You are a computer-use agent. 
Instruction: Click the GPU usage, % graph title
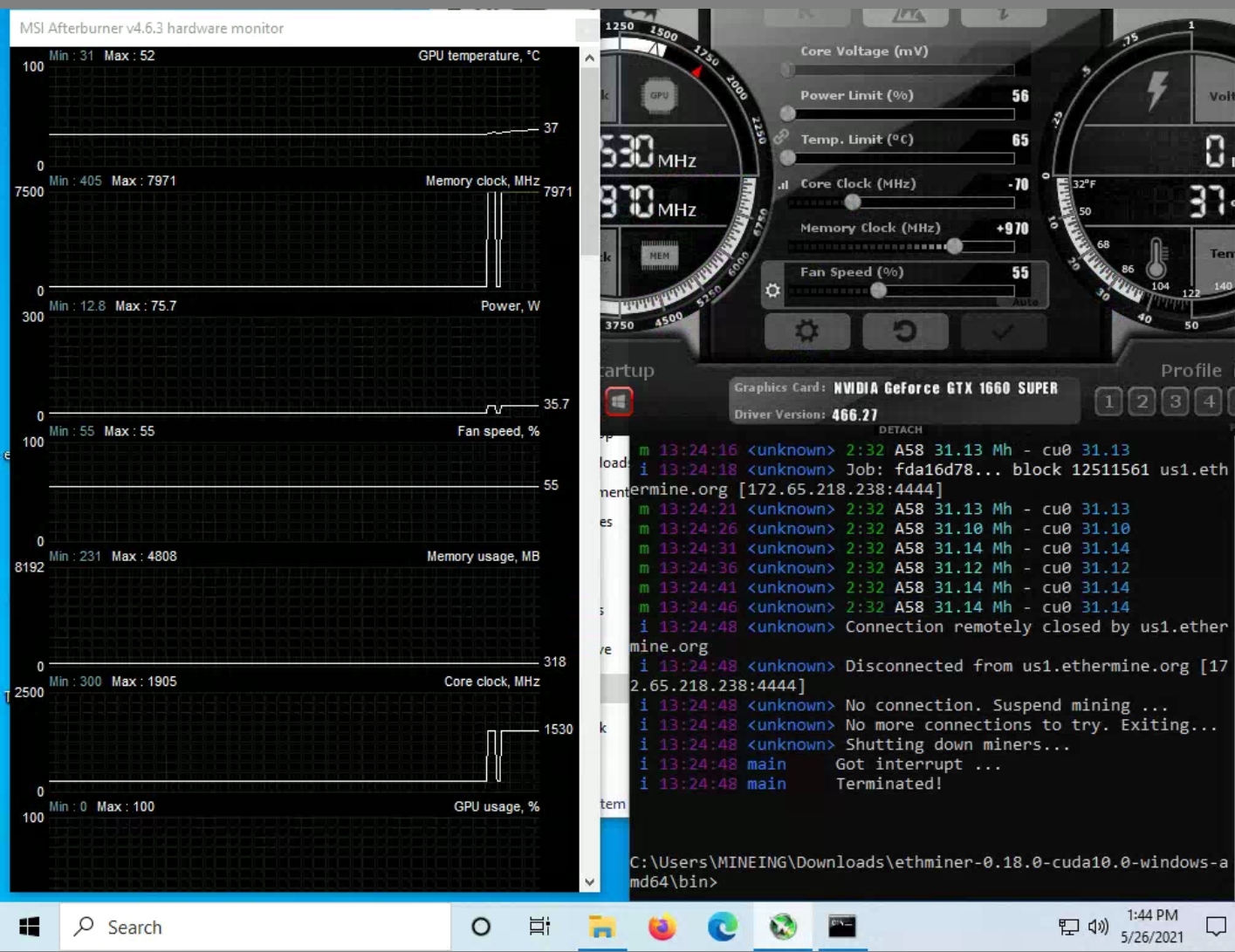pyautogui.click(x=497, y=807)
